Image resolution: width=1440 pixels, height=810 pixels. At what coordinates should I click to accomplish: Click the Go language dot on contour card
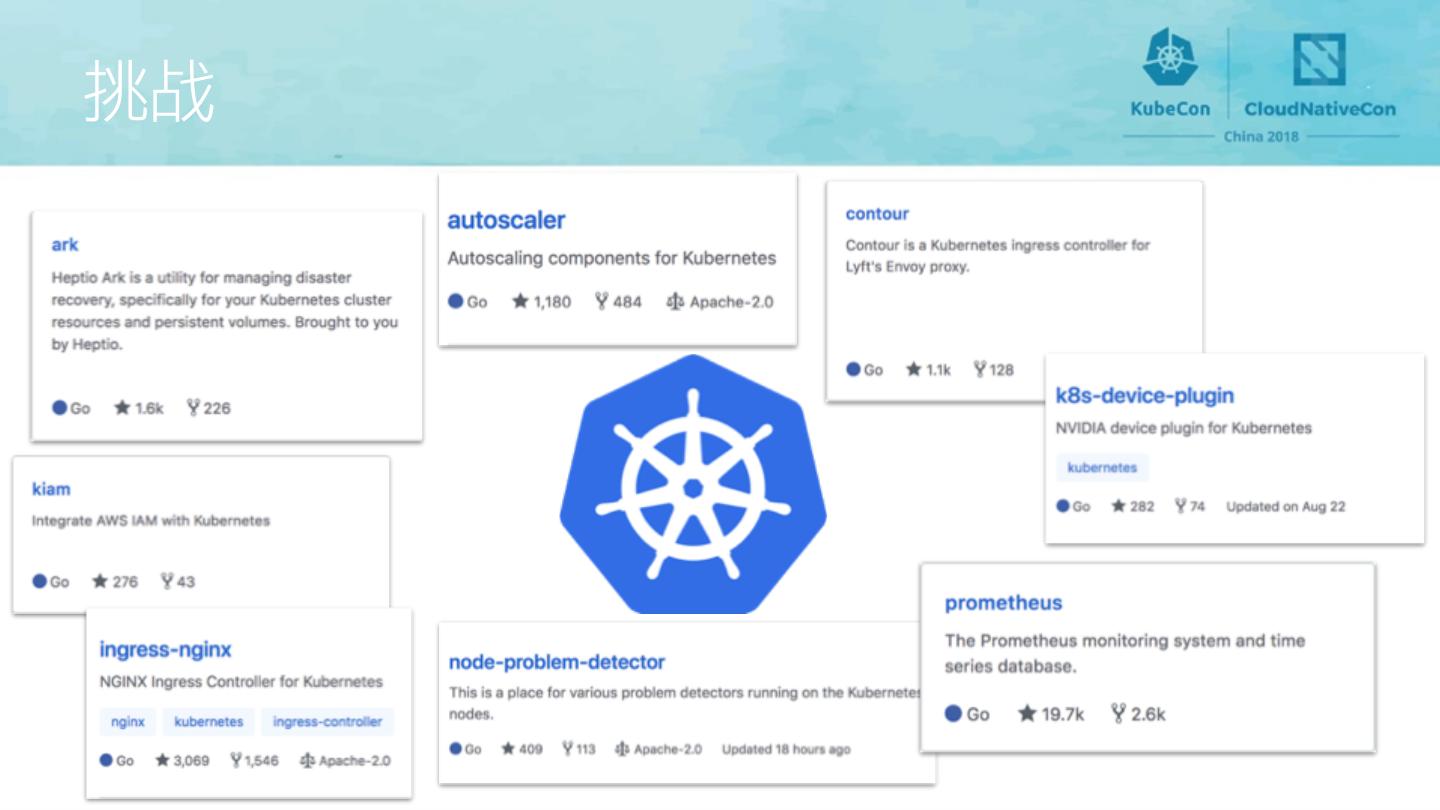(853, 370)
